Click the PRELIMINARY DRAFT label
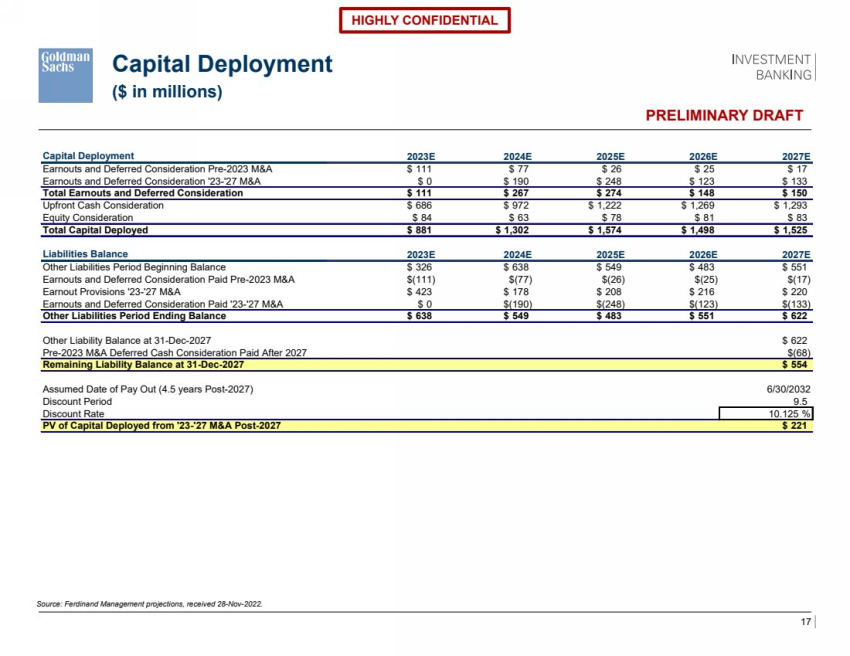850x656 pixels. click(725, 115)
